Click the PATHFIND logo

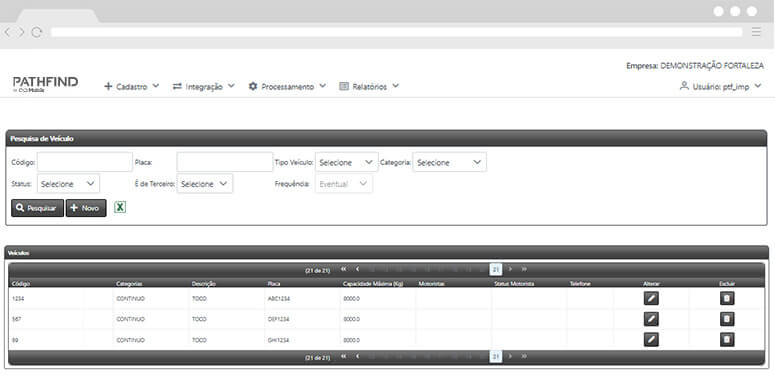[x=45, y=84]
